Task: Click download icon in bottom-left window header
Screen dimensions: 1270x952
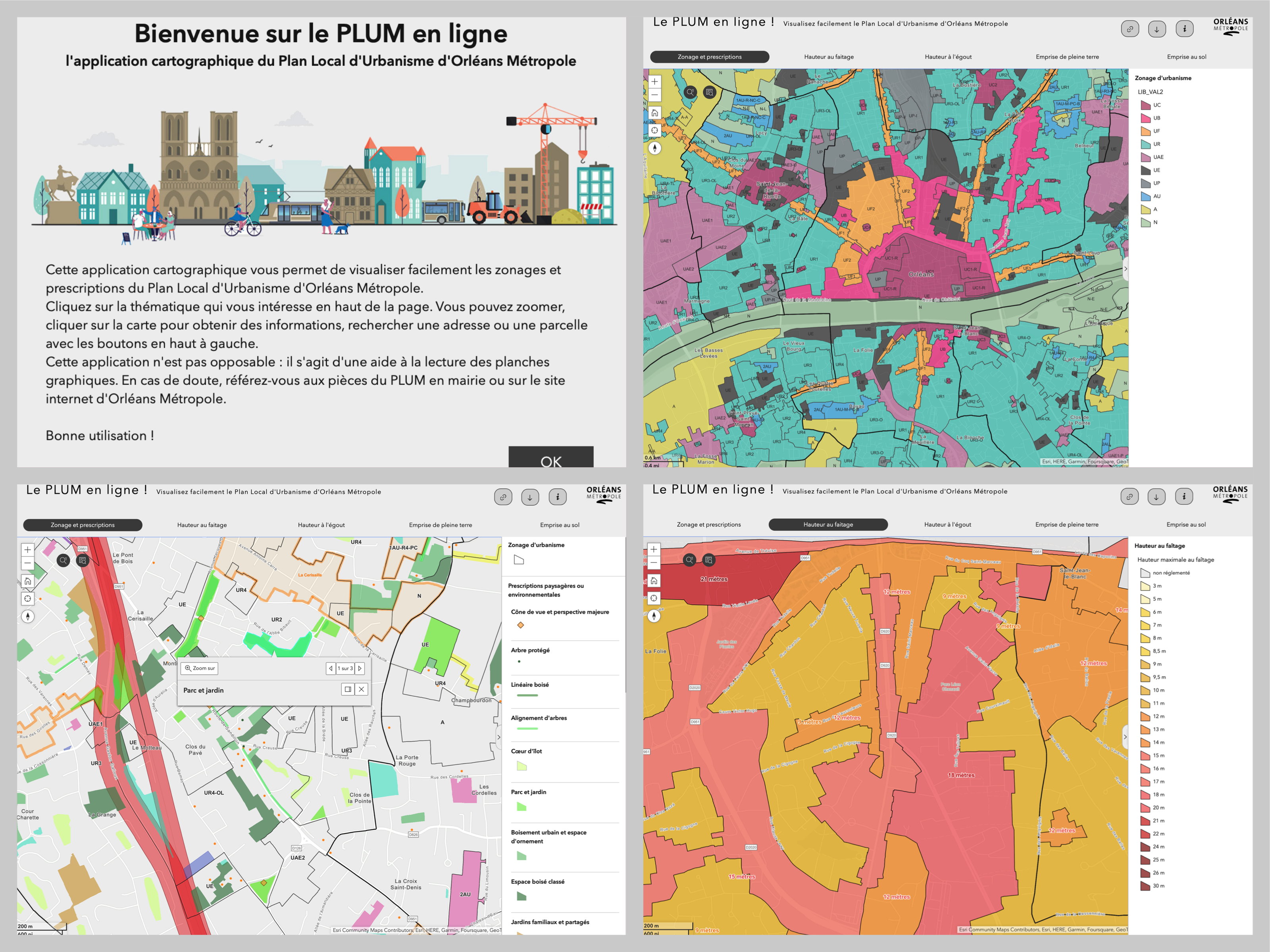Action: [530, 497]
